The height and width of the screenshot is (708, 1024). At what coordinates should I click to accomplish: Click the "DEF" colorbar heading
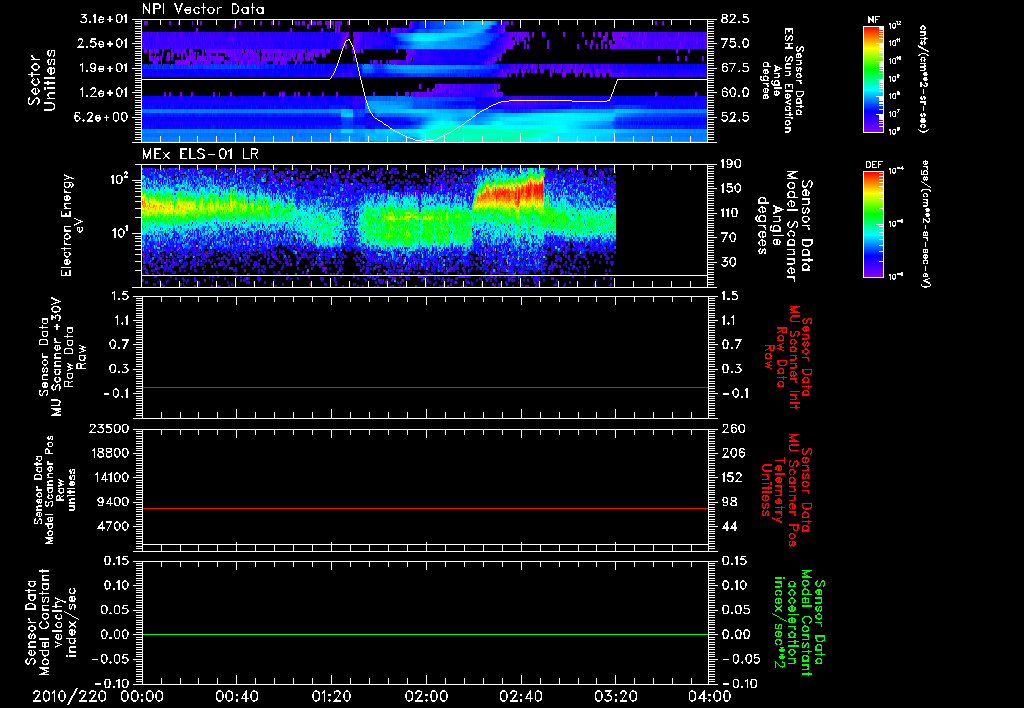874,165
